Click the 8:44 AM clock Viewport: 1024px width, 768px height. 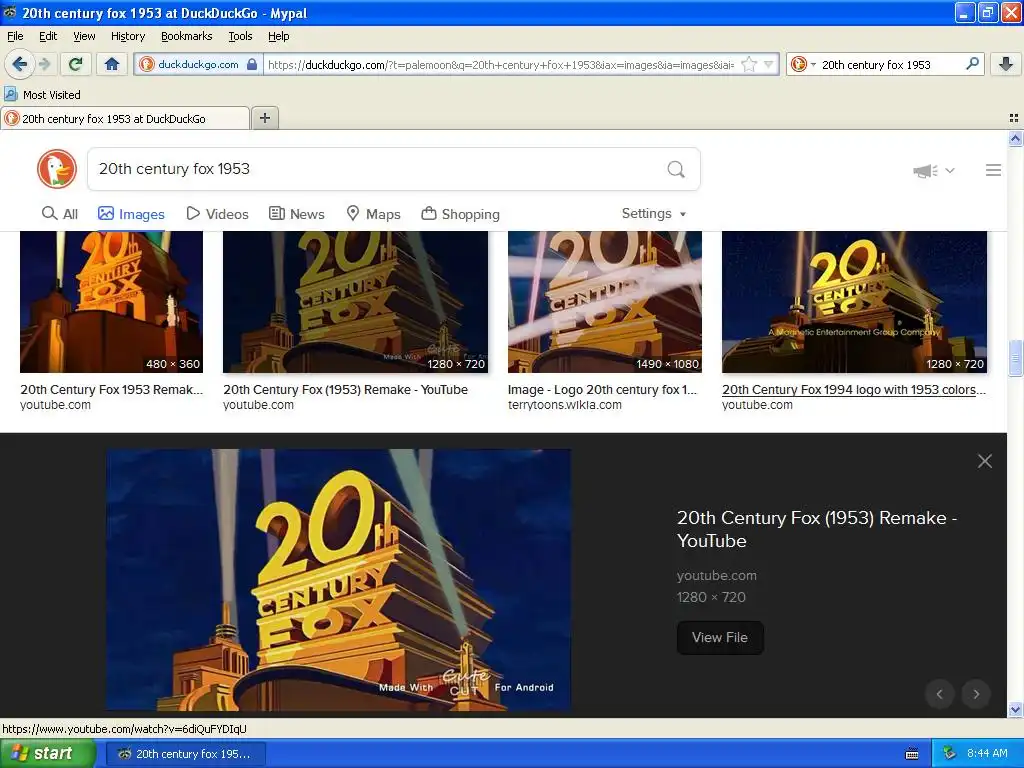987,754
